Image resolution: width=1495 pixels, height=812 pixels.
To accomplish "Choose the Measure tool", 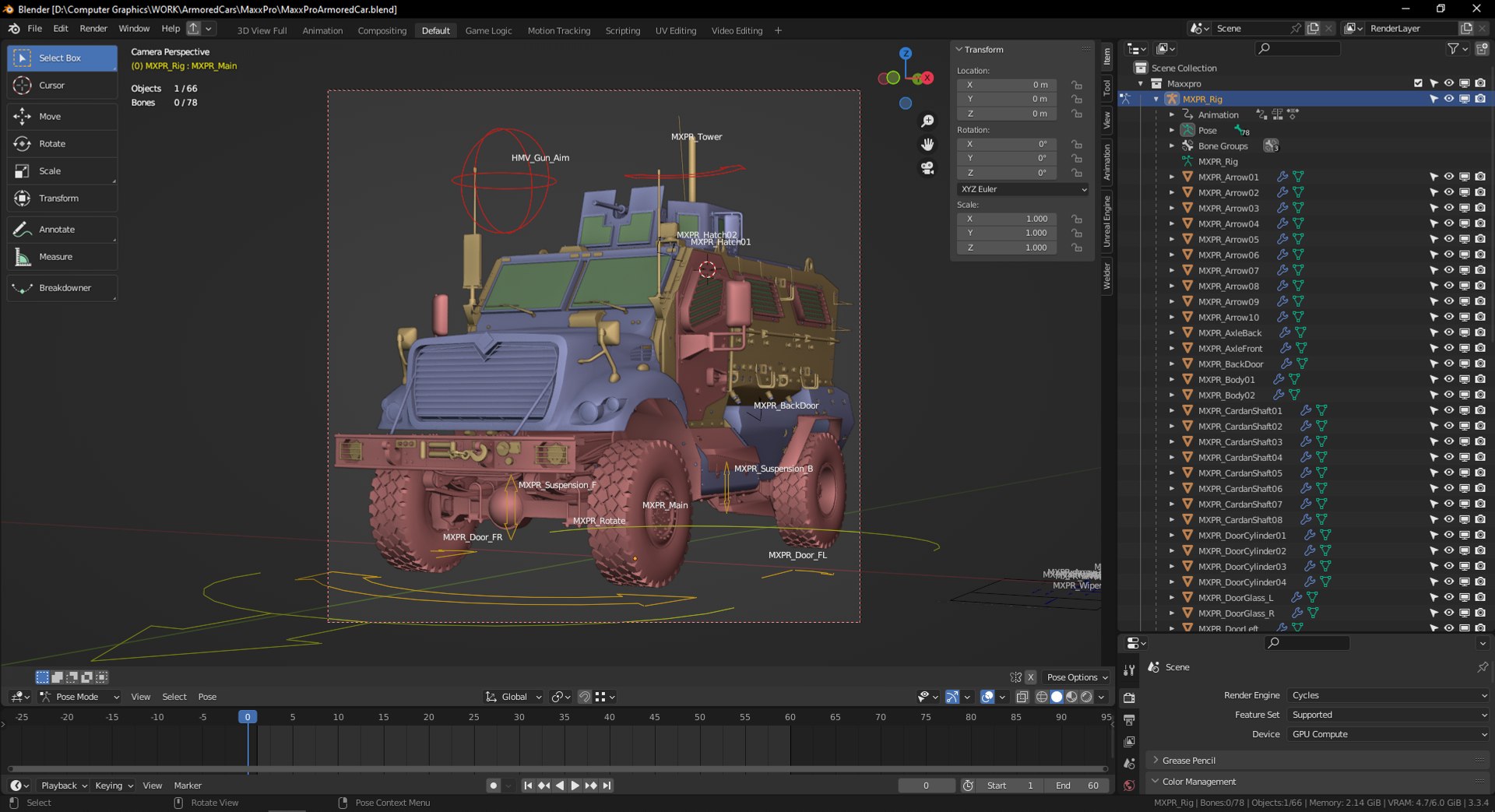I will [x=62, y=257].
